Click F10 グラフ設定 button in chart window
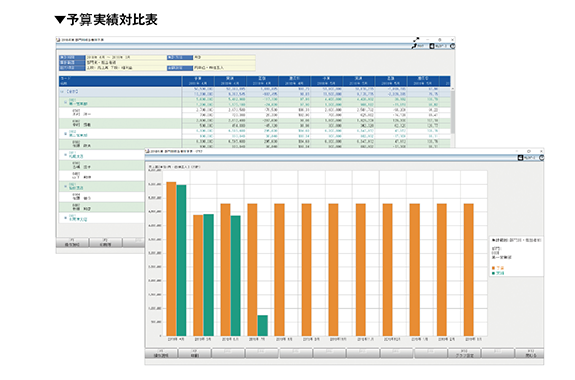Viewport: 575px width, 380px height. click(464, 354)
